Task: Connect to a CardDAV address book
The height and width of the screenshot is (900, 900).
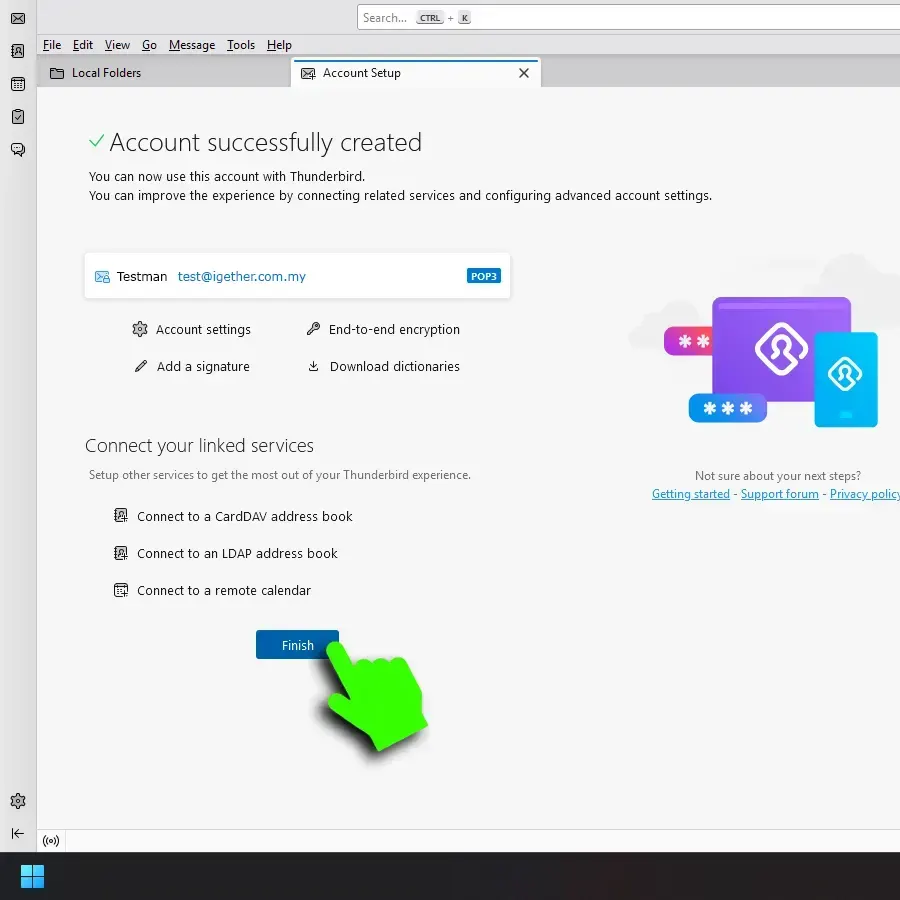Action: 244,517
